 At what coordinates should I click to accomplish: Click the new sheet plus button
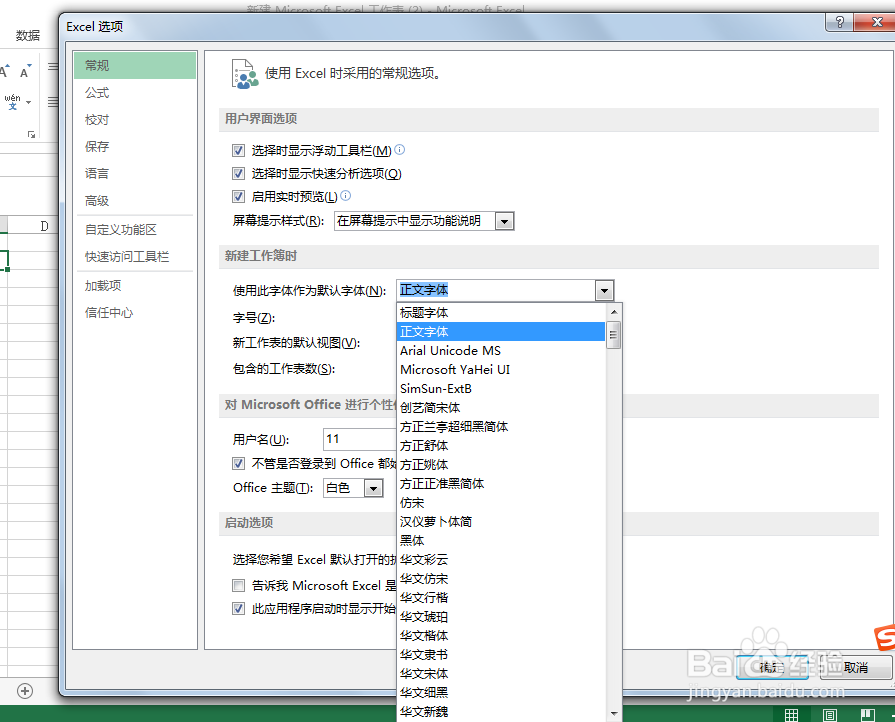25,691
